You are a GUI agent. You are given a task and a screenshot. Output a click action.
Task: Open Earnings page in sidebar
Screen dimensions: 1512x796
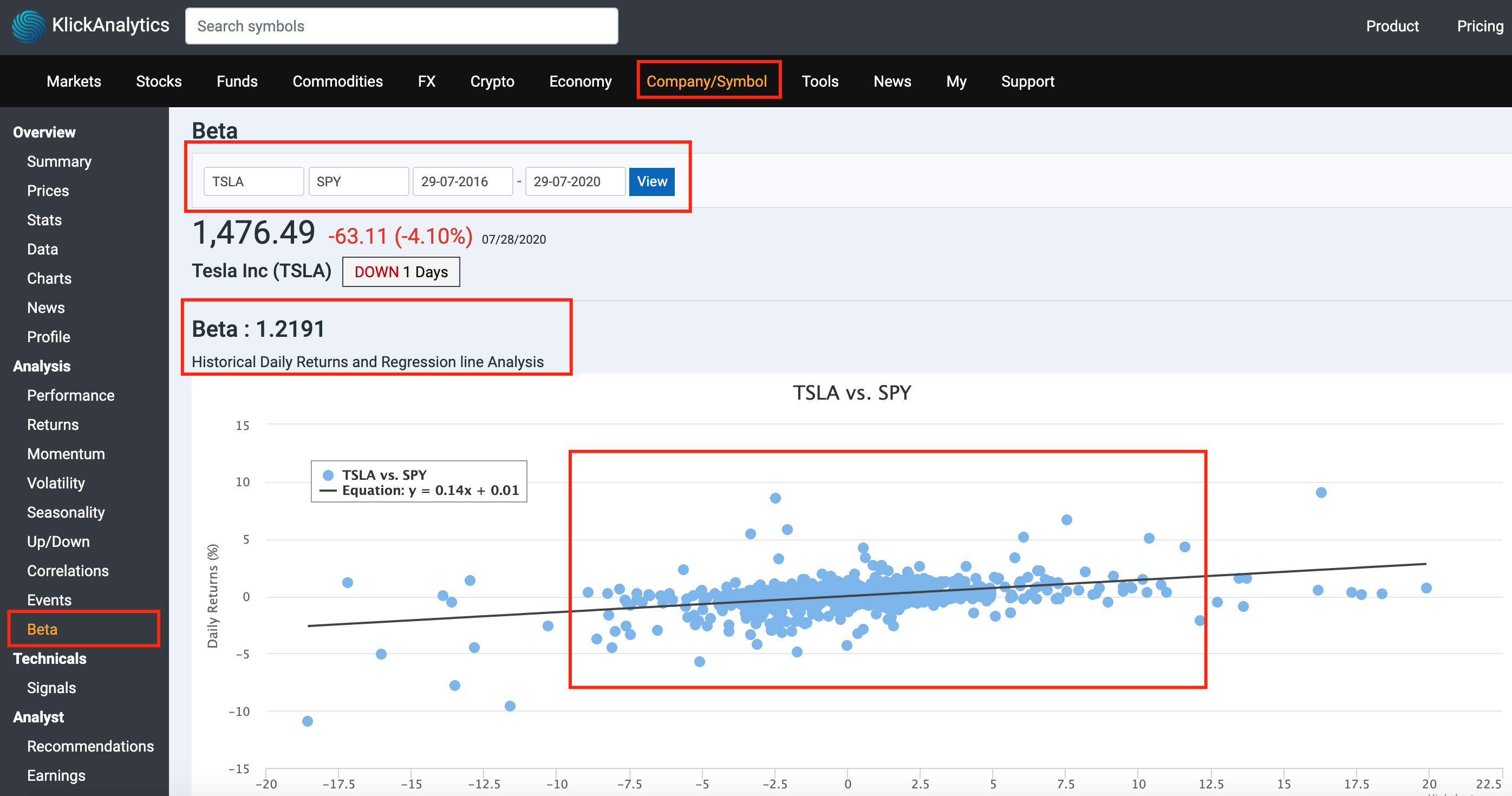[56, 775]
